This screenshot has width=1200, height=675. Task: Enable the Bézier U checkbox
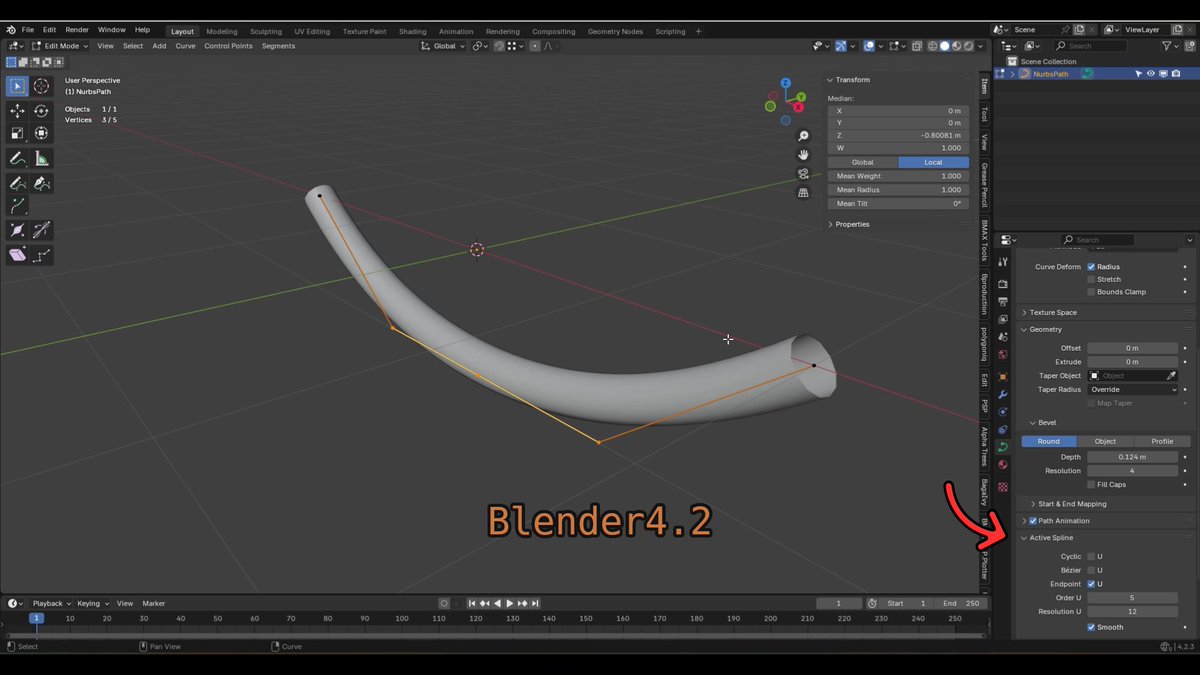tap(1091, 570)
